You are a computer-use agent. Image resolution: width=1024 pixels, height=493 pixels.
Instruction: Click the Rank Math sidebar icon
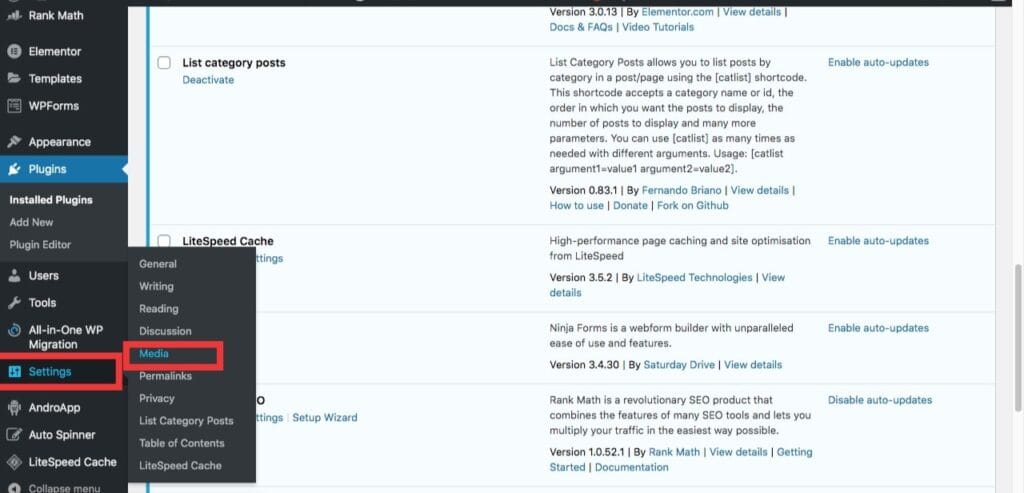(14, 16)
